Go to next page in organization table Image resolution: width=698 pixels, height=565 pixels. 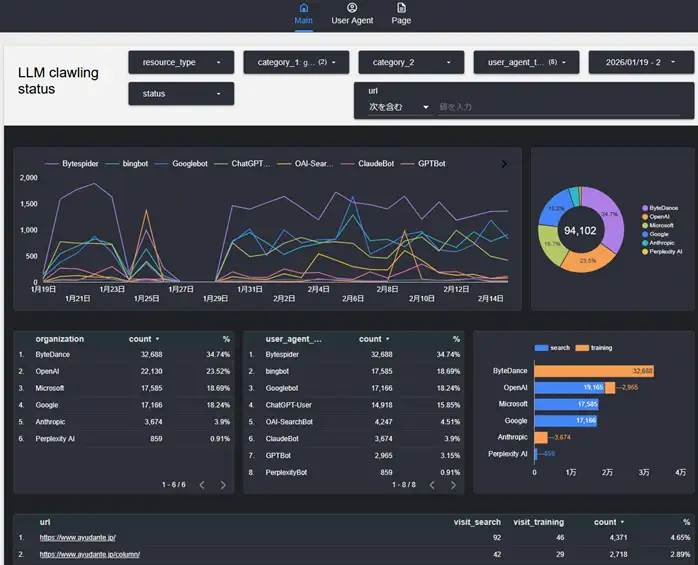(x=223, y=485)
